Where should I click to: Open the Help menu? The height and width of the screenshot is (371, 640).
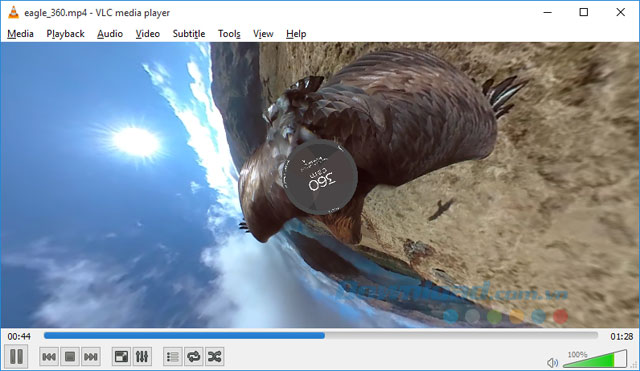296,34
